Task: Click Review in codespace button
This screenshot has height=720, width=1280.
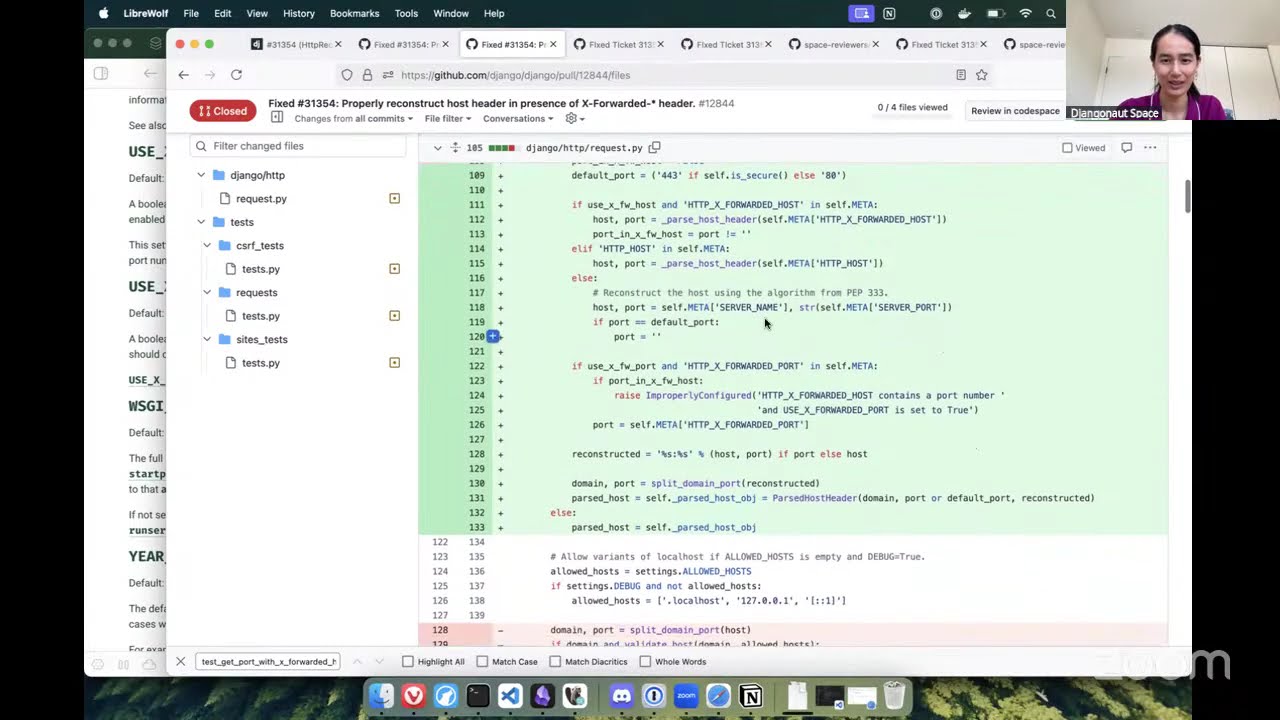Action: (1015, 111)
